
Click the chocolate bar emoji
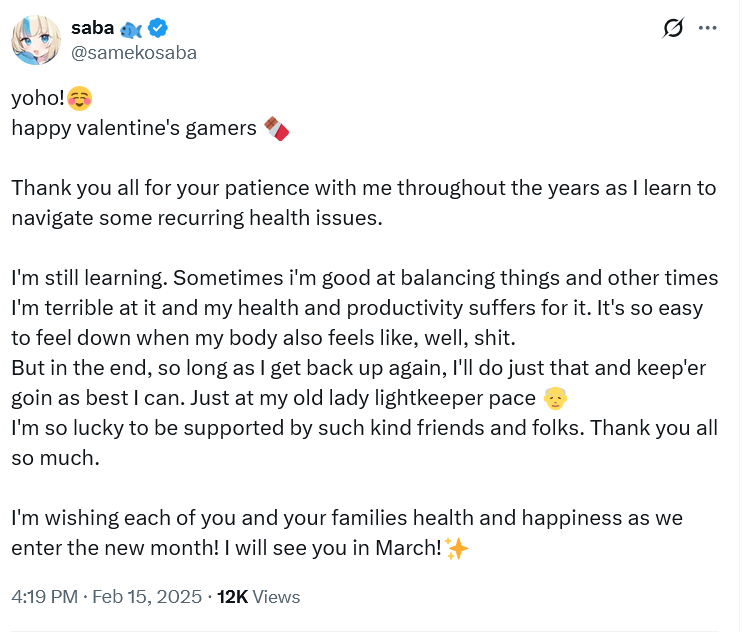tap(276, 129)
